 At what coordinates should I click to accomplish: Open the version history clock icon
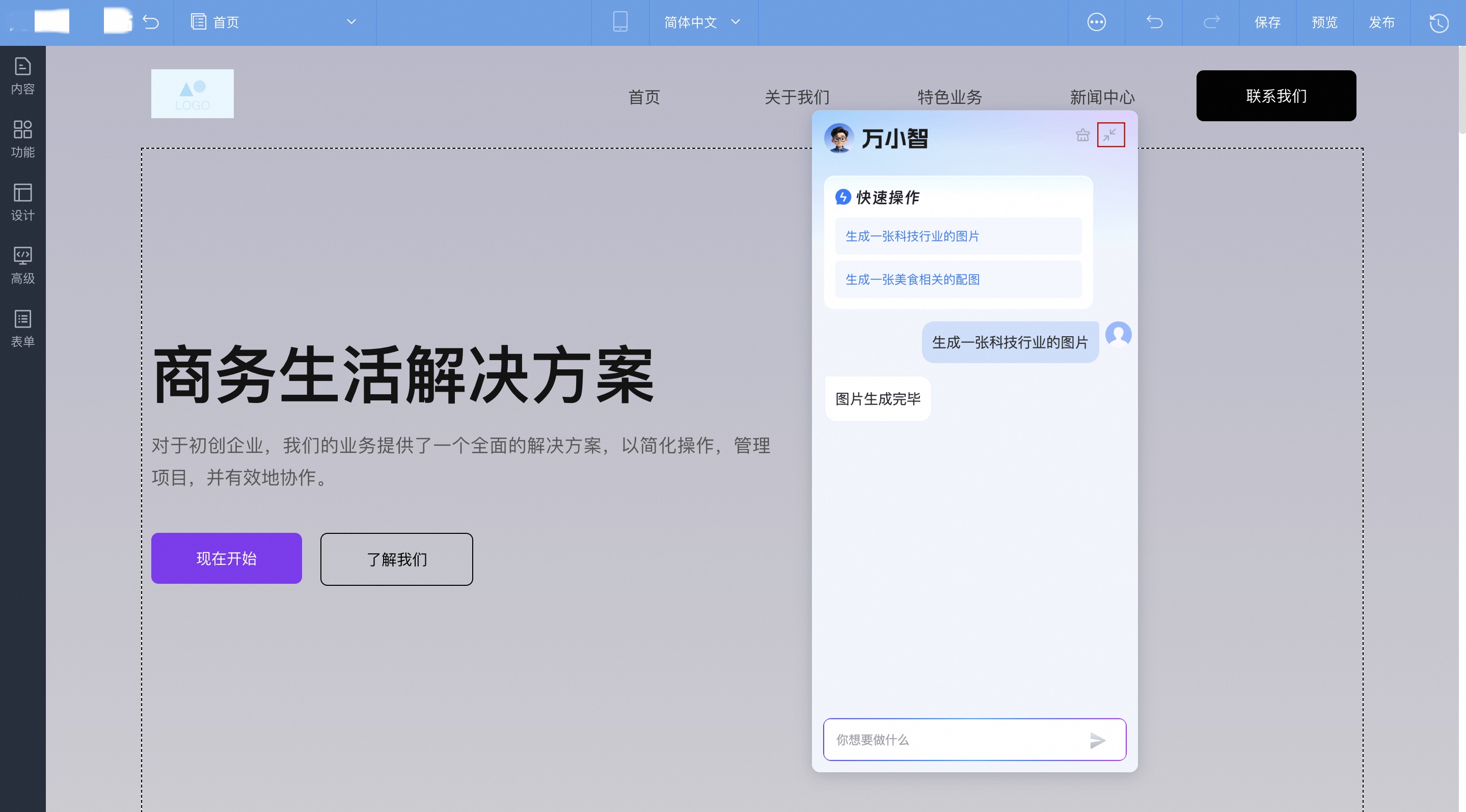coord(1438,23)
